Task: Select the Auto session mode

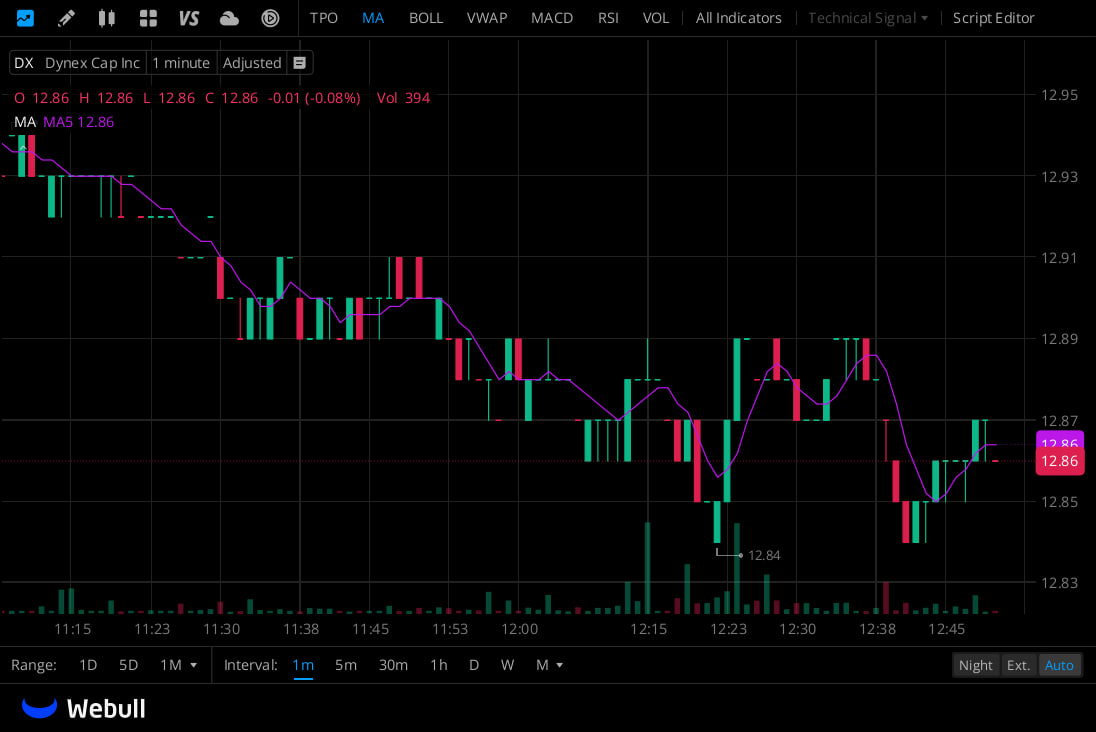Action: [1059, 665]
